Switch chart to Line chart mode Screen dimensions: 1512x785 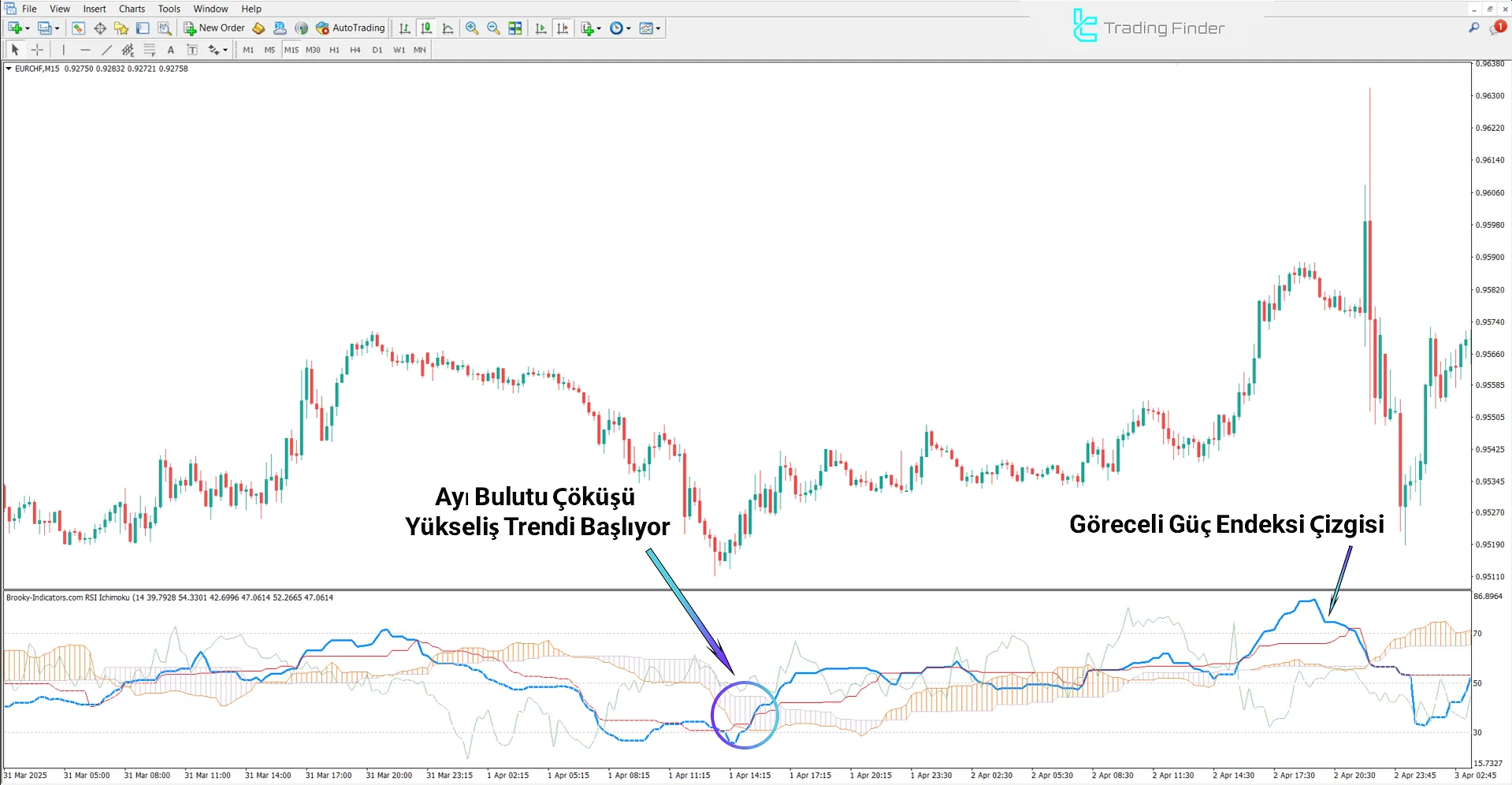click(x=448, y=28)
